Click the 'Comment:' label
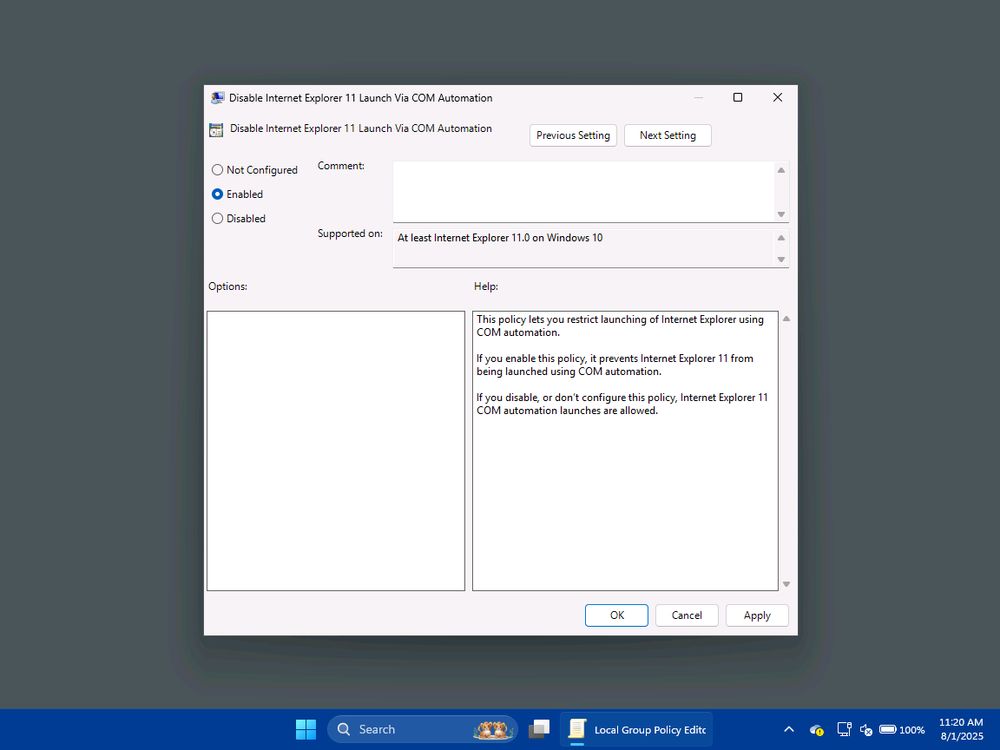1000x750 pixels. click(x=341, y=166)
